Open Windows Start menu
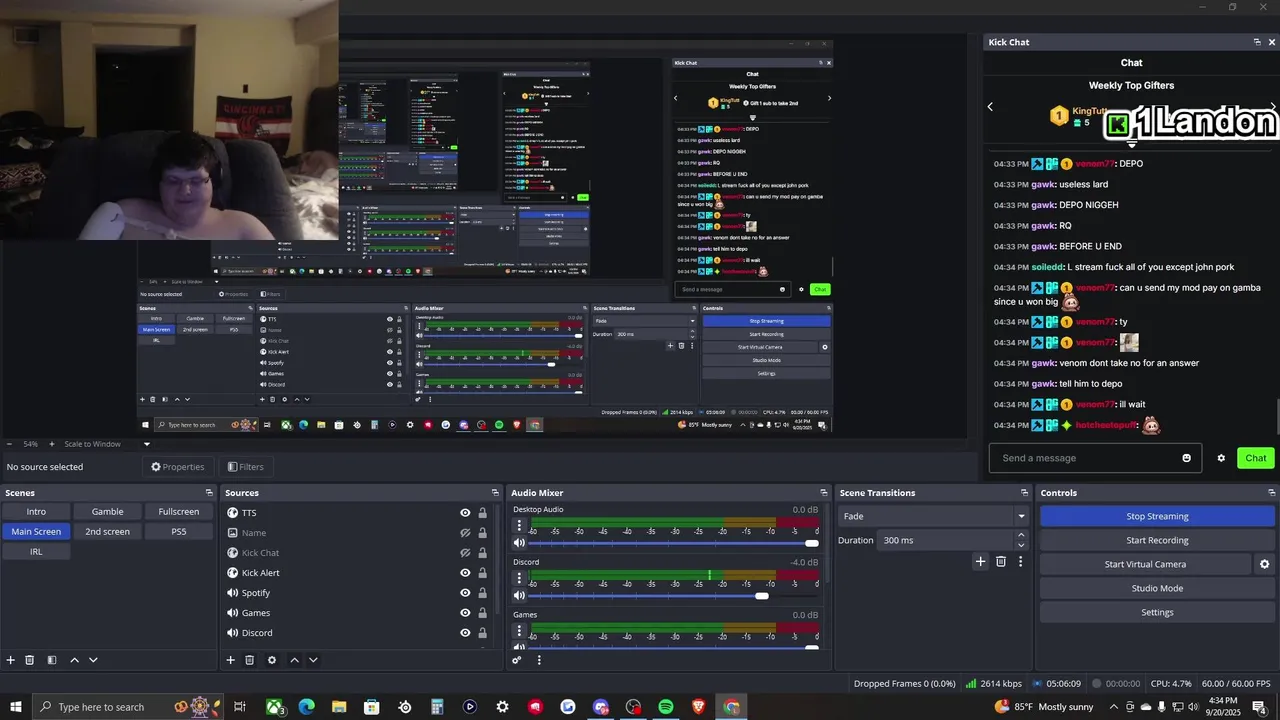 pyautogui.click(x=16, y=707)
